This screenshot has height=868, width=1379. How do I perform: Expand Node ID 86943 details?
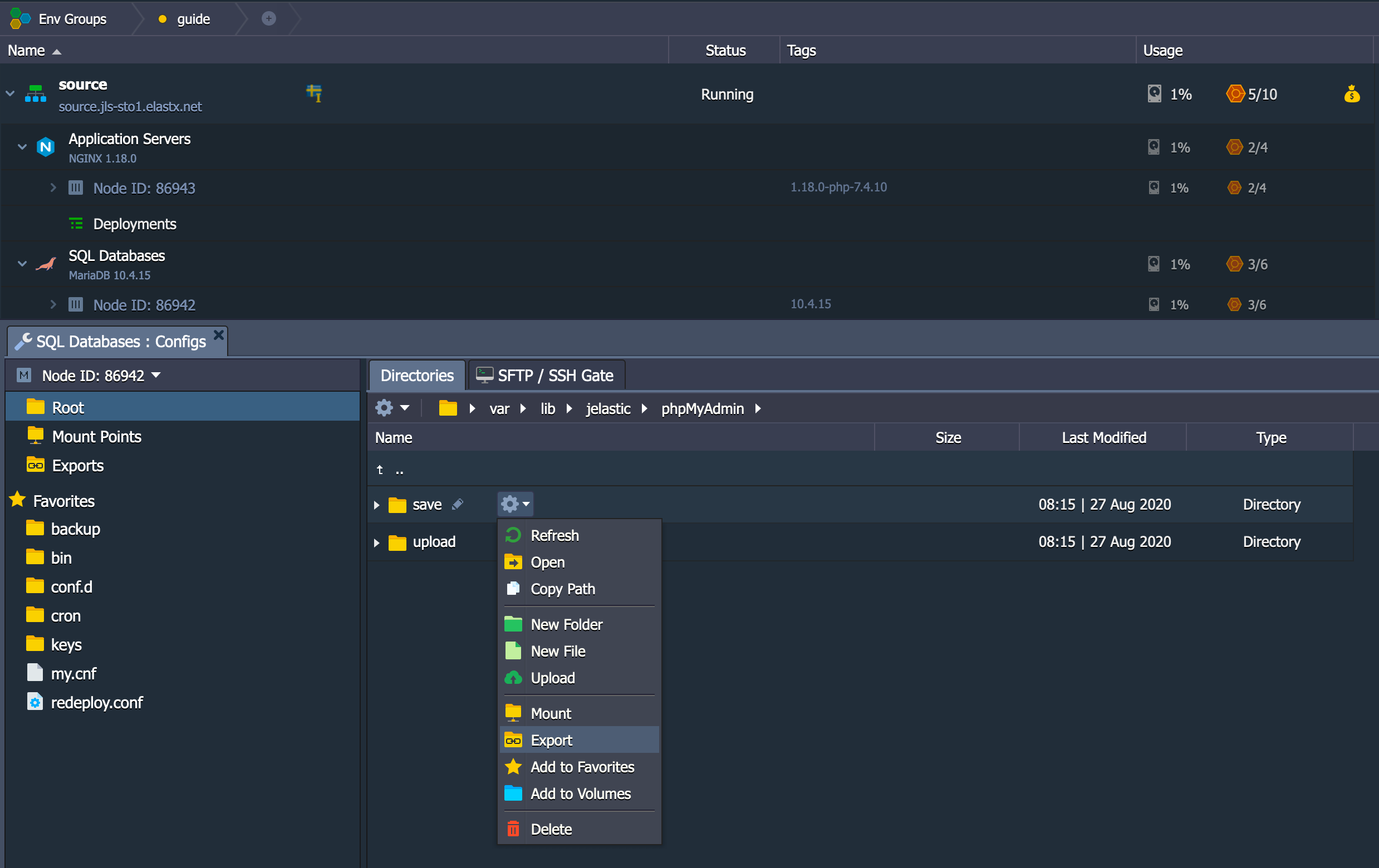pyautogui.click(x=53, y=188)
